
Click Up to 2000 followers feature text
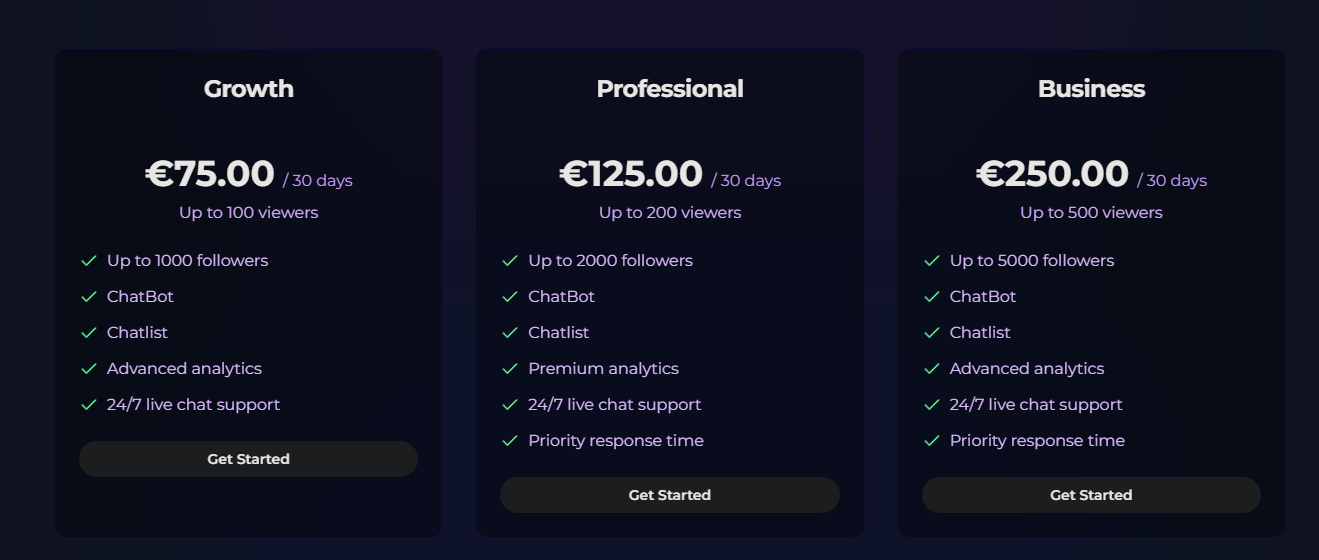[x=610, y=260]
